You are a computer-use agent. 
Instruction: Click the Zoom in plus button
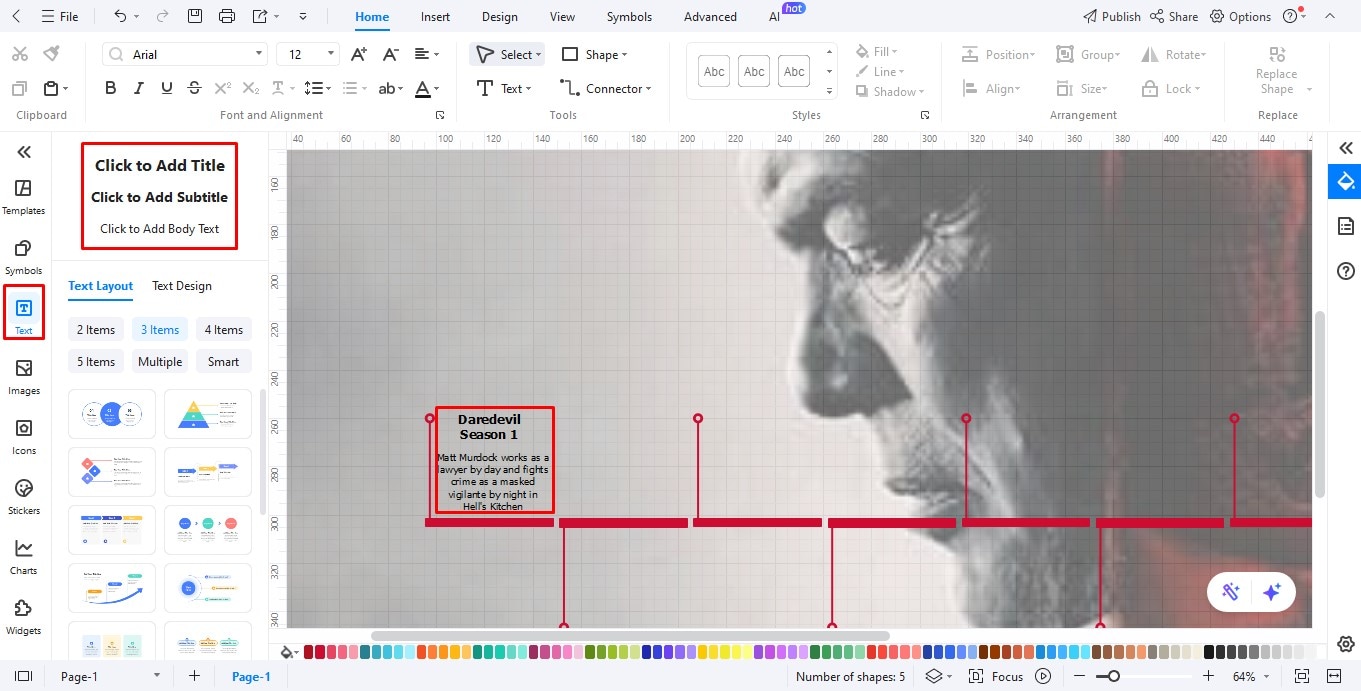coord(1208,676)
